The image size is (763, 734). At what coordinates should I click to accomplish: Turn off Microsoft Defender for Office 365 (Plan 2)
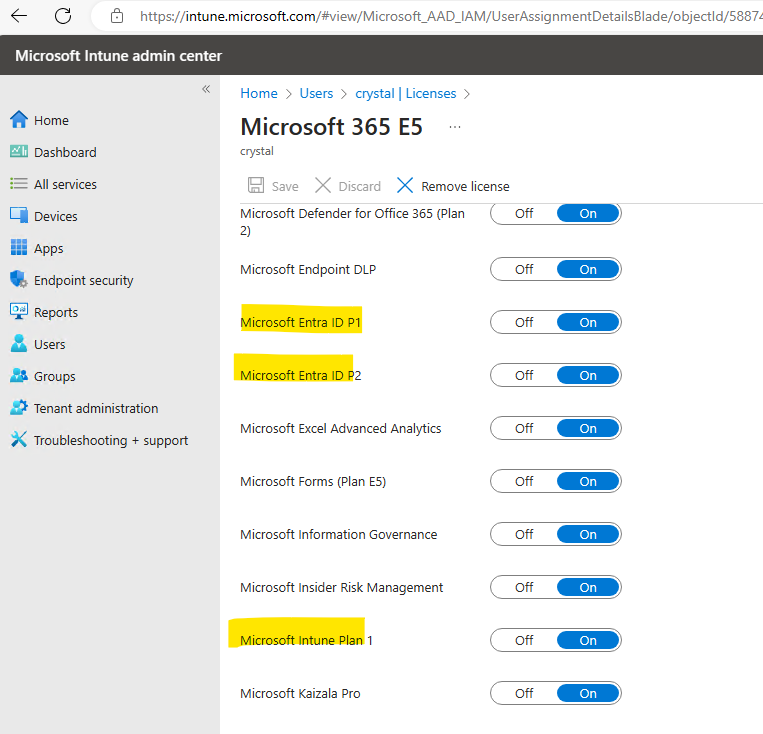tap(524, 214)
